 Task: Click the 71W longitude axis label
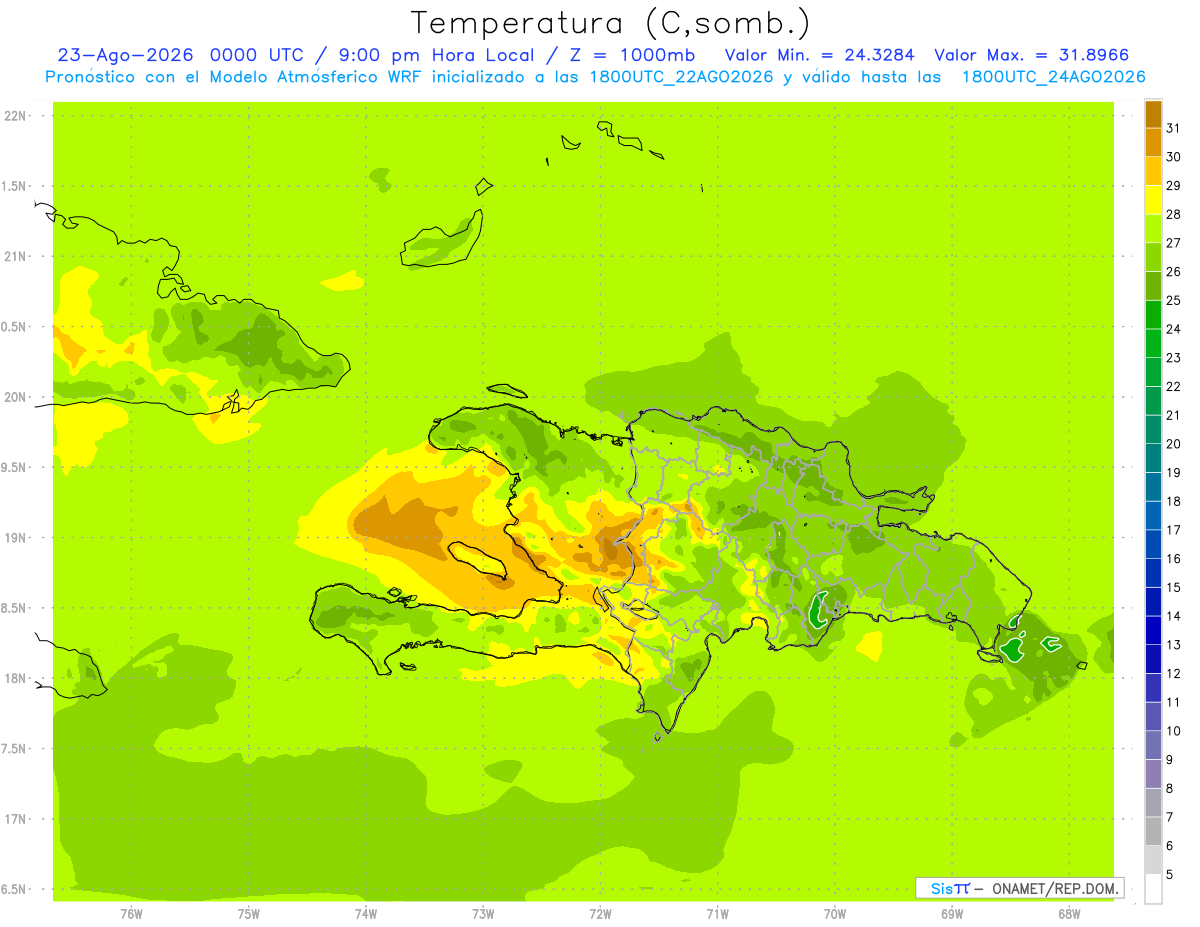717,913
